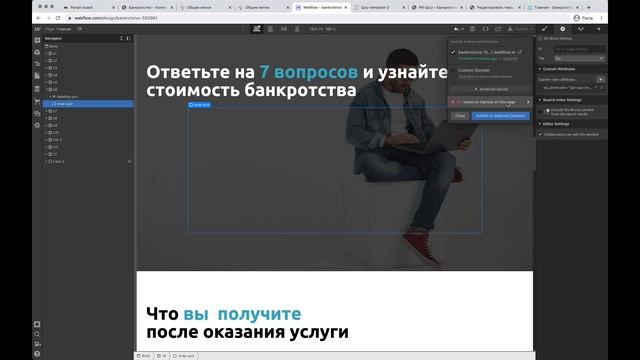This screenshot has width=640, height=360.
Task: Open the Assets panel
Action: tap(37, 113)
